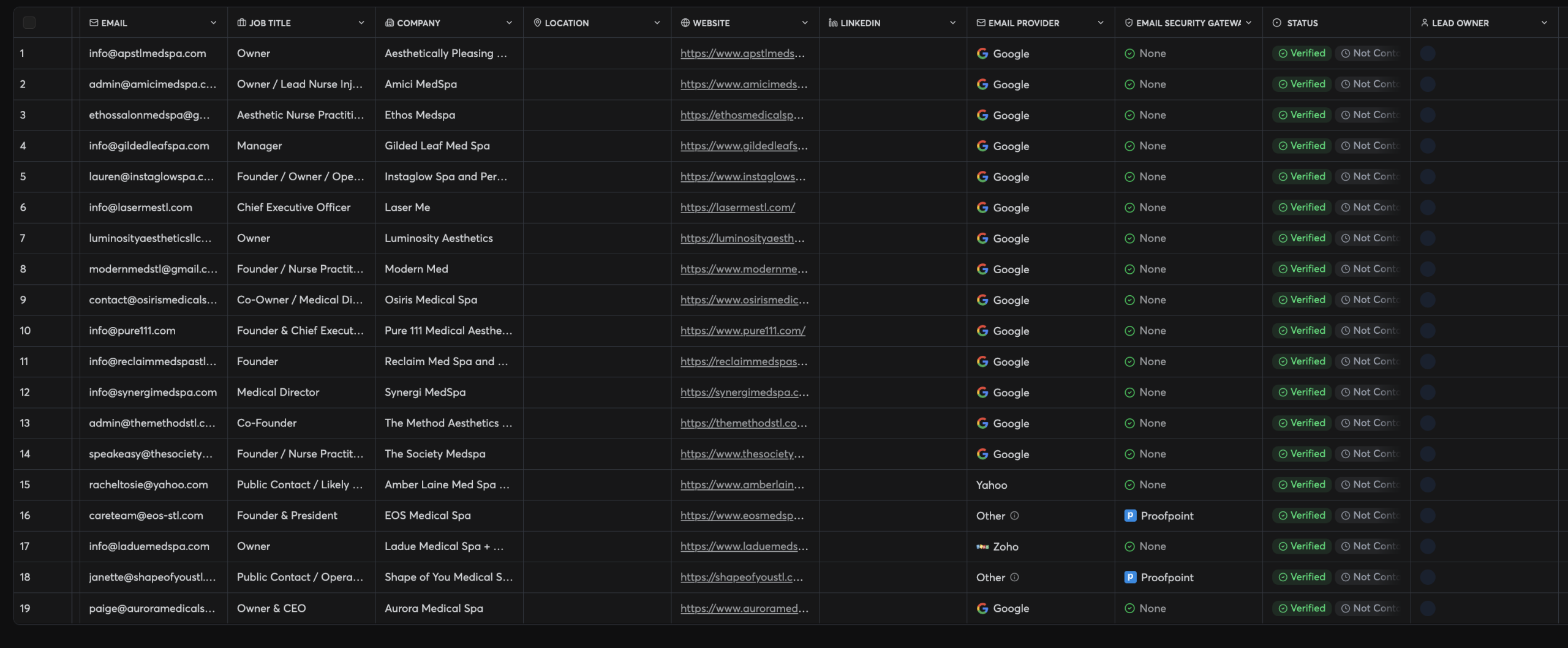
Task: Open the apstlmeds website link in row 1
Action: point(742,53)
